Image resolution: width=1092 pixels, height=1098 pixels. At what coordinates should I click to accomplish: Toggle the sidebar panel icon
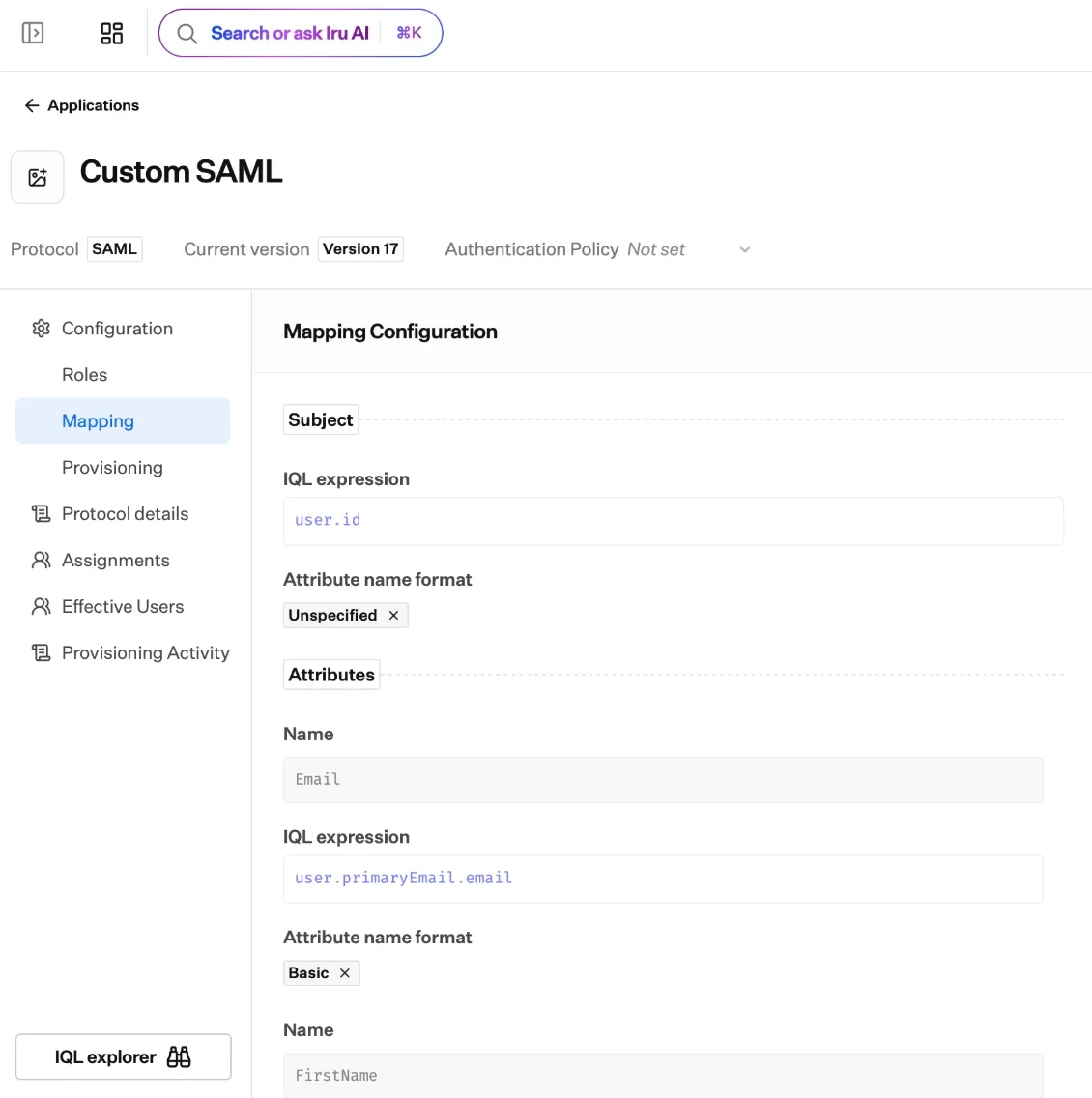click(x=33, y=33)
